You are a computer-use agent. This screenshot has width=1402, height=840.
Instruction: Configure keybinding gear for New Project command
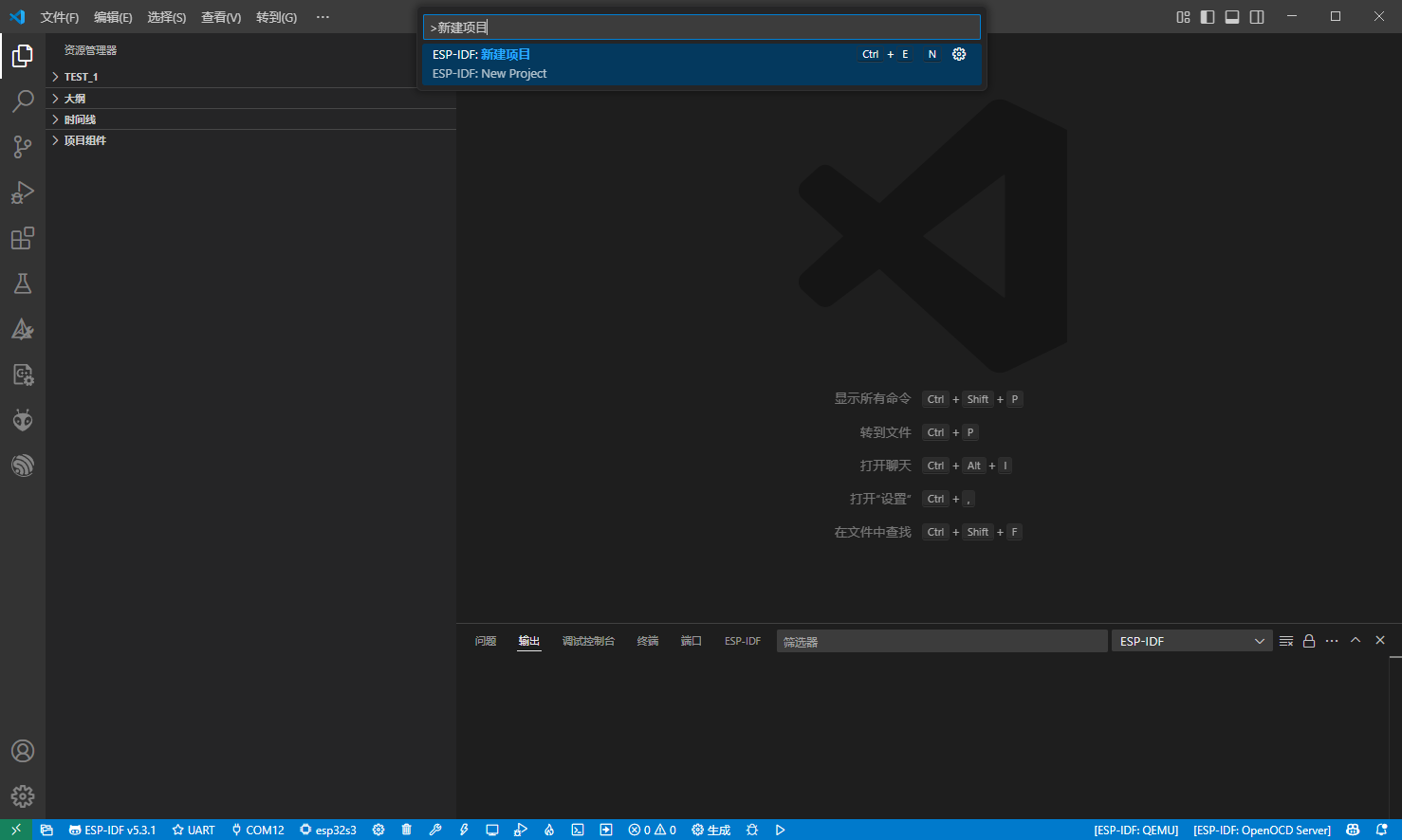(x=959, y=54)
